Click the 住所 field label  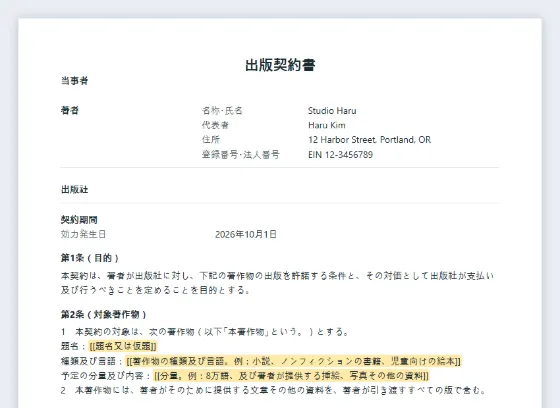[211, 140]
